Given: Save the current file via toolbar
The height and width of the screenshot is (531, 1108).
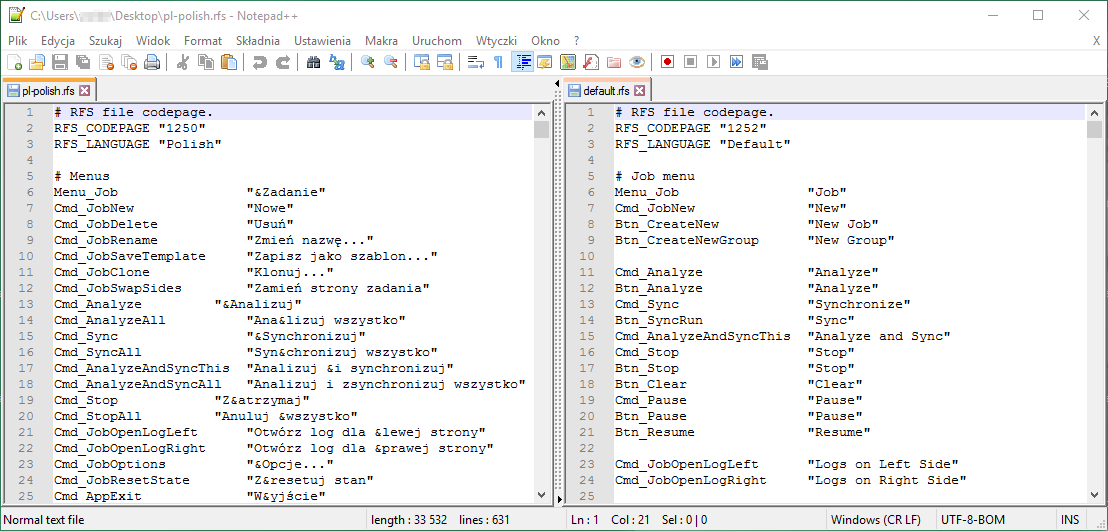Looking at the screenshot, I should [x=60, y=62].
